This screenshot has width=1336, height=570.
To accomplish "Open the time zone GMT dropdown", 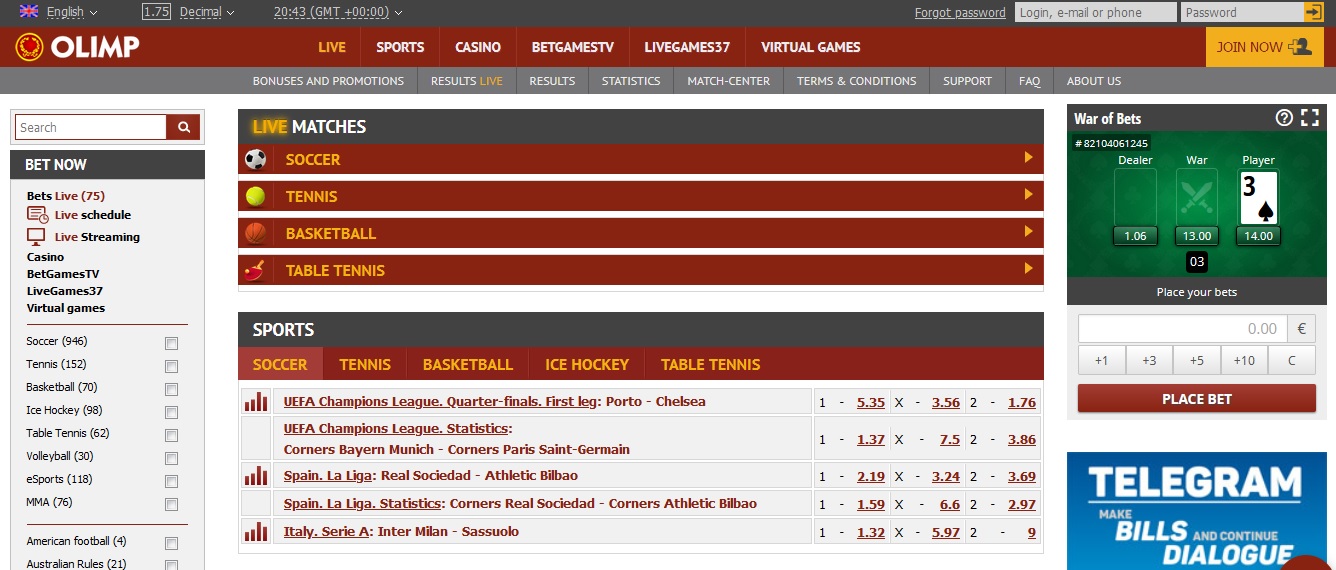I will (338, 12).
